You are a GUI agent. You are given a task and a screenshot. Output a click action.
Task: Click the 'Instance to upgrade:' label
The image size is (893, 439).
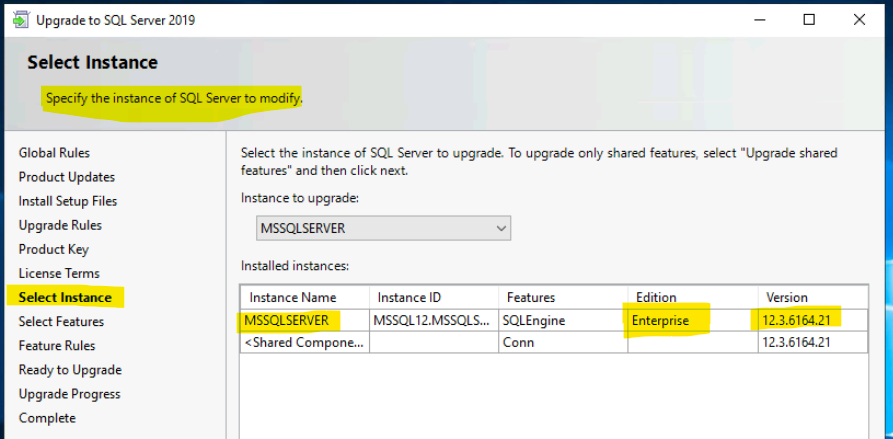[300, 198]
